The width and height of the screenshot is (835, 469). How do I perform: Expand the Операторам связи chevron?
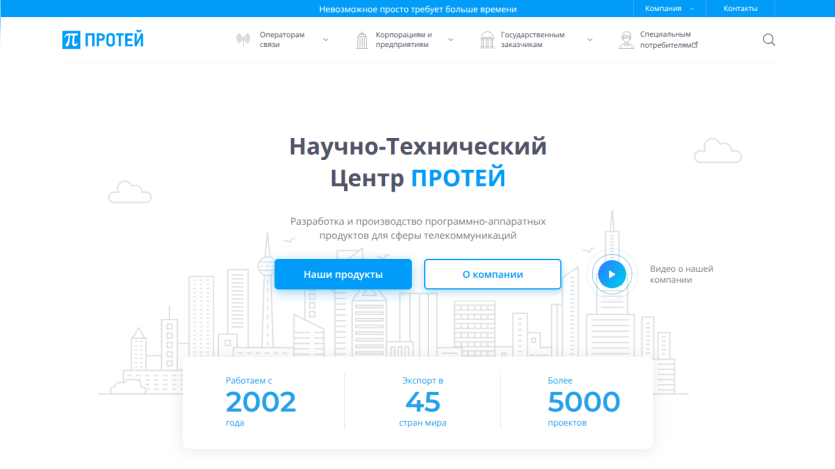(x=325, y=40)
